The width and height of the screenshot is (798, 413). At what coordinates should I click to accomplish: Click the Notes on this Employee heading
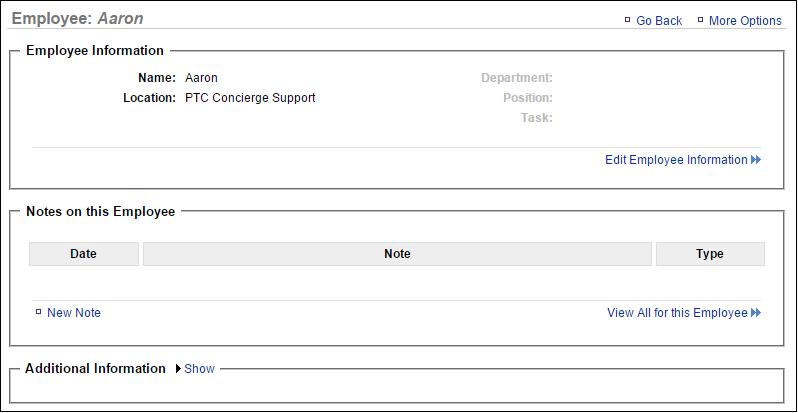100,212
